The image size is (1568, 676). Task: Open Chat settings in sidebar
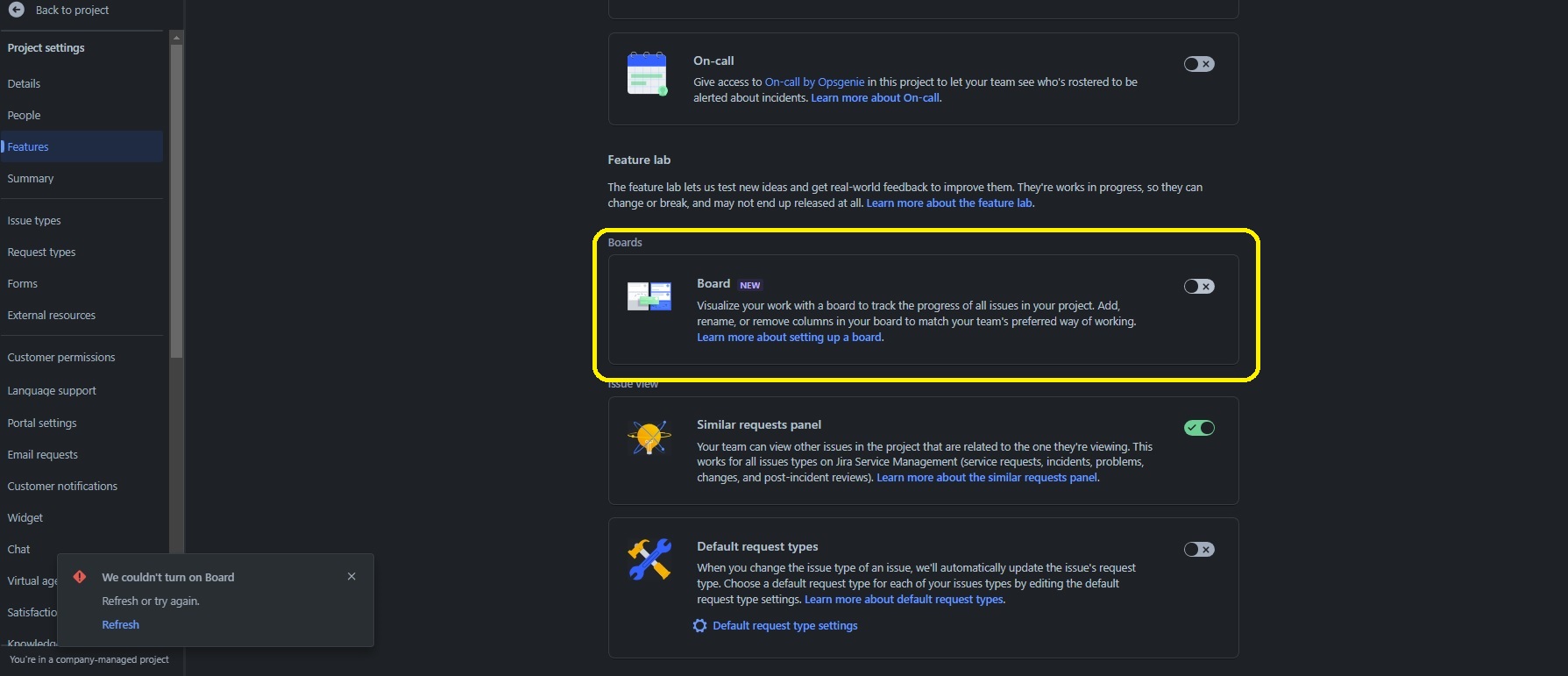coord(18,550)
